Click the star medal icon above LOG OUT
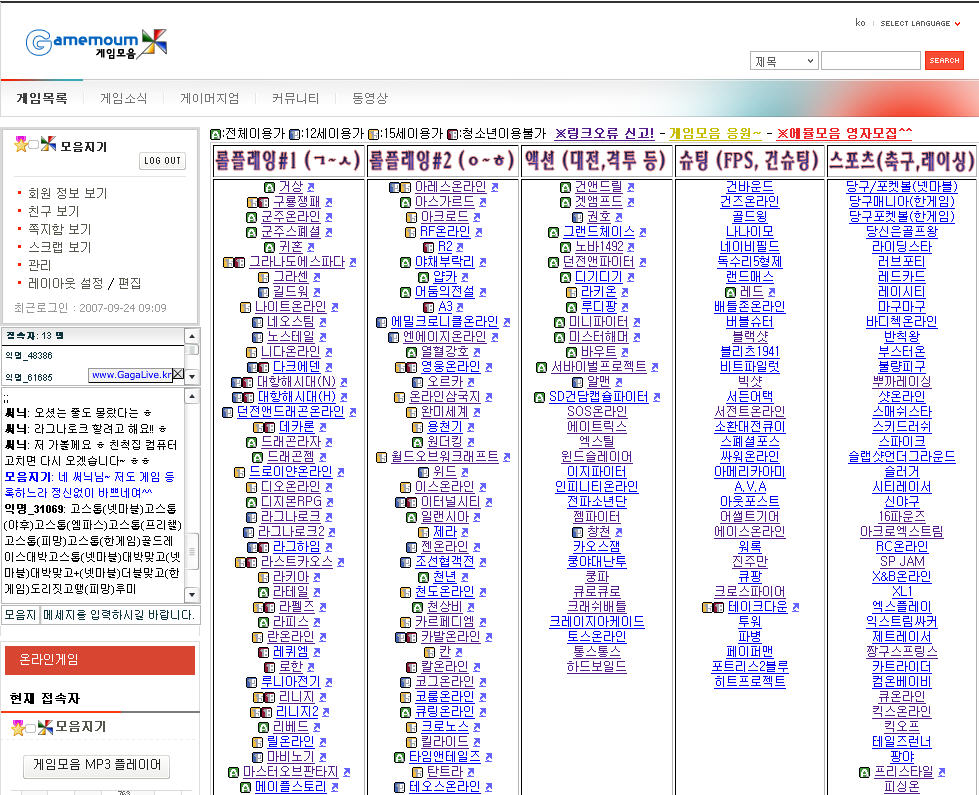 tap(21, 145)
